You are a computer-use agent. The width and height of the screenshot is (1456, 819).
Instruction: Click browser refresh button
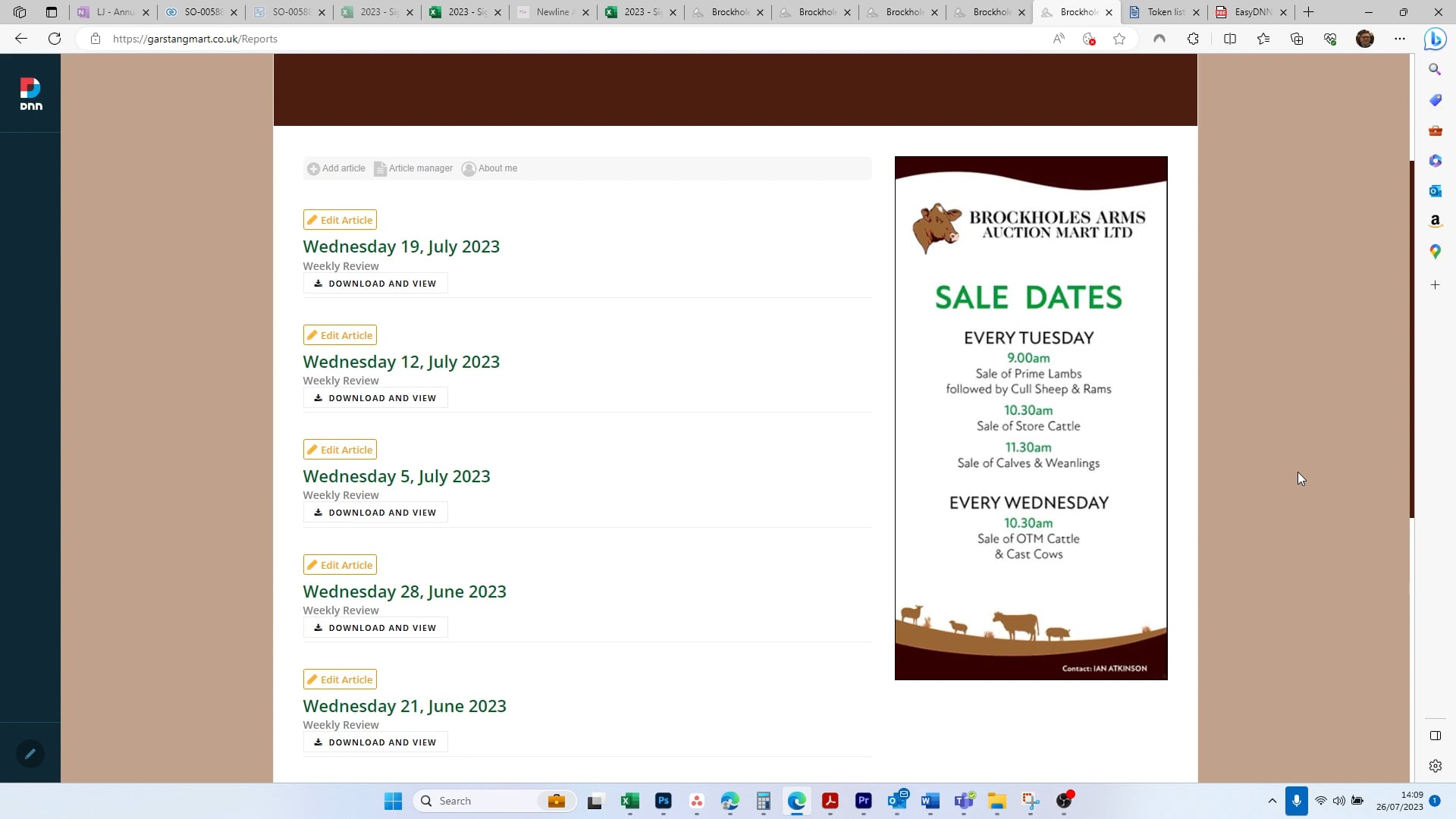[55, 39]
